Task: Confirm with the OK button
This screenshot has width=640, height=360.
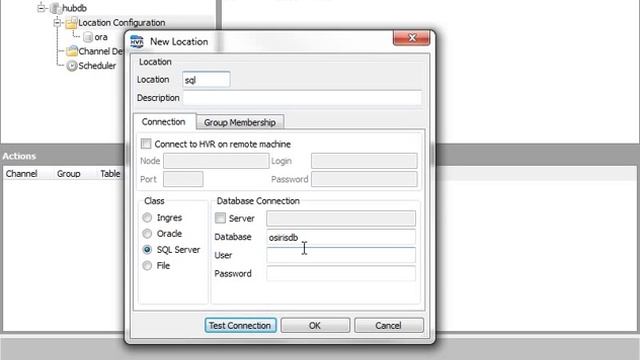Action: pyautogui.click(x=315, y=325)
